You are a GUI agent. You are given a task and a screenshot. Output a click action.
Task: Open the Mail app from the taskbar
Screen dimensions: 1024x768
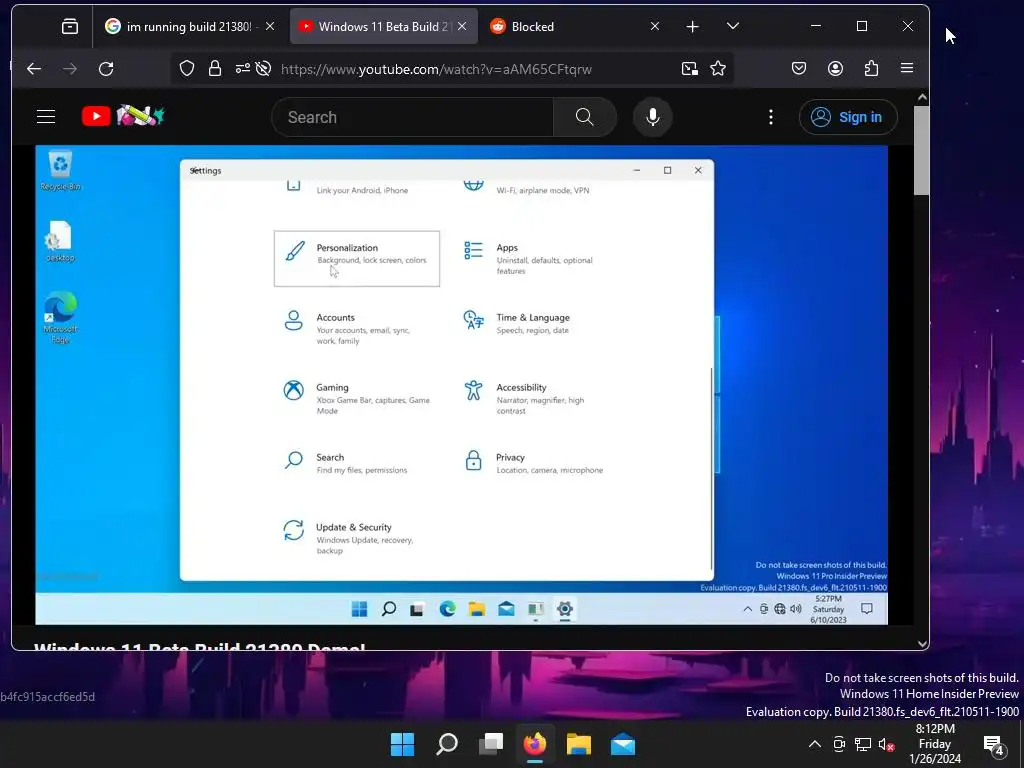pyautogui.click(x=623, y=744)
